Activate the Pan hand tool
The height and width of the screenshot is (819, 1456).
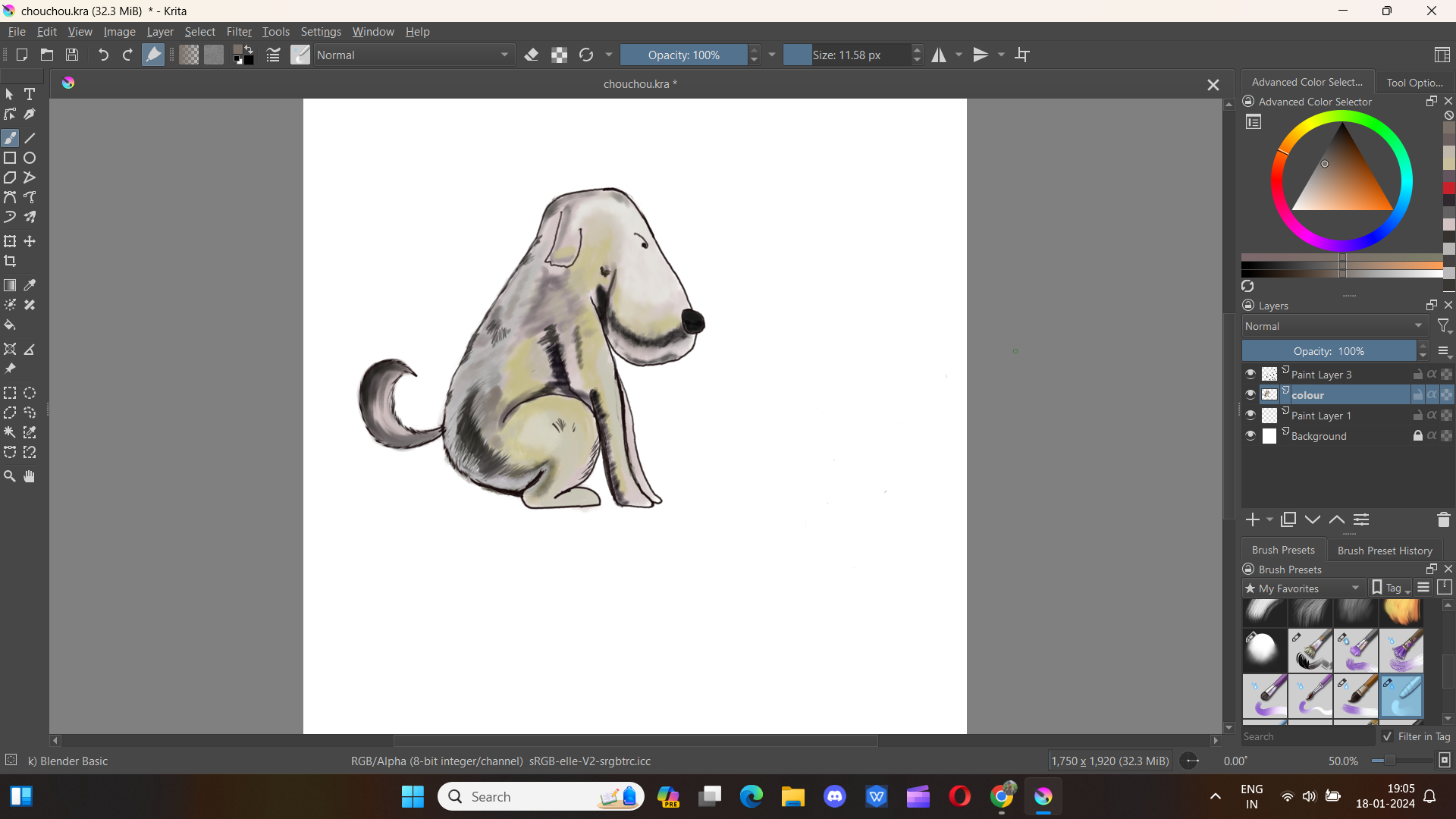pyautogui.click(x=30, y=476)
